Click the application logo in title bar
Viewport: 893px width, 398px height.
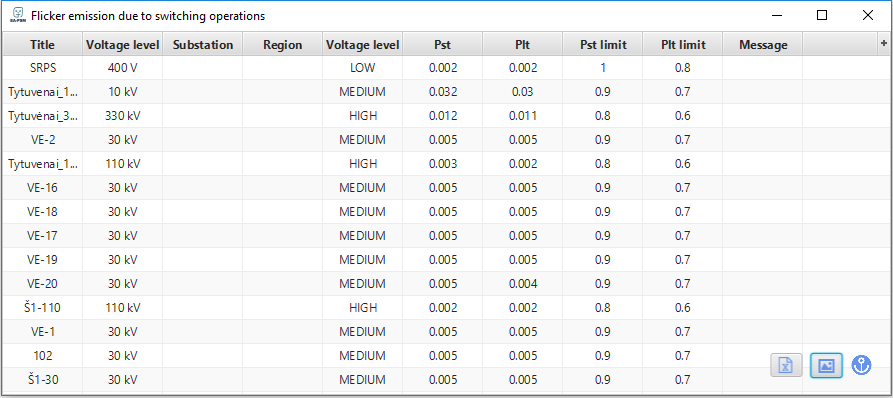point(16,15)
